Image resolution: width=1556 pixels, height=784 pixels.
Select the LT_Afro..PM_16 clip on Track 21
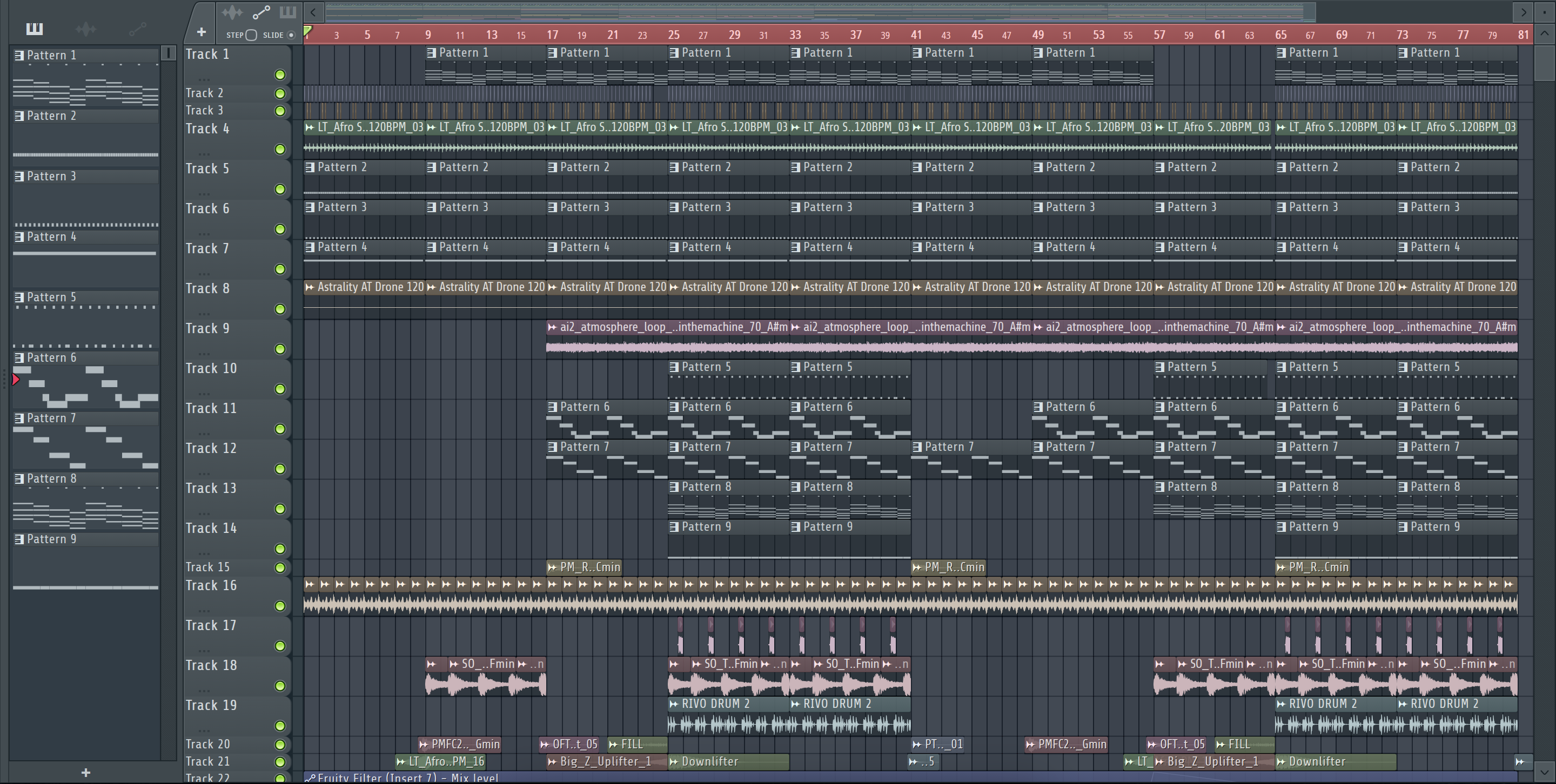440,762
